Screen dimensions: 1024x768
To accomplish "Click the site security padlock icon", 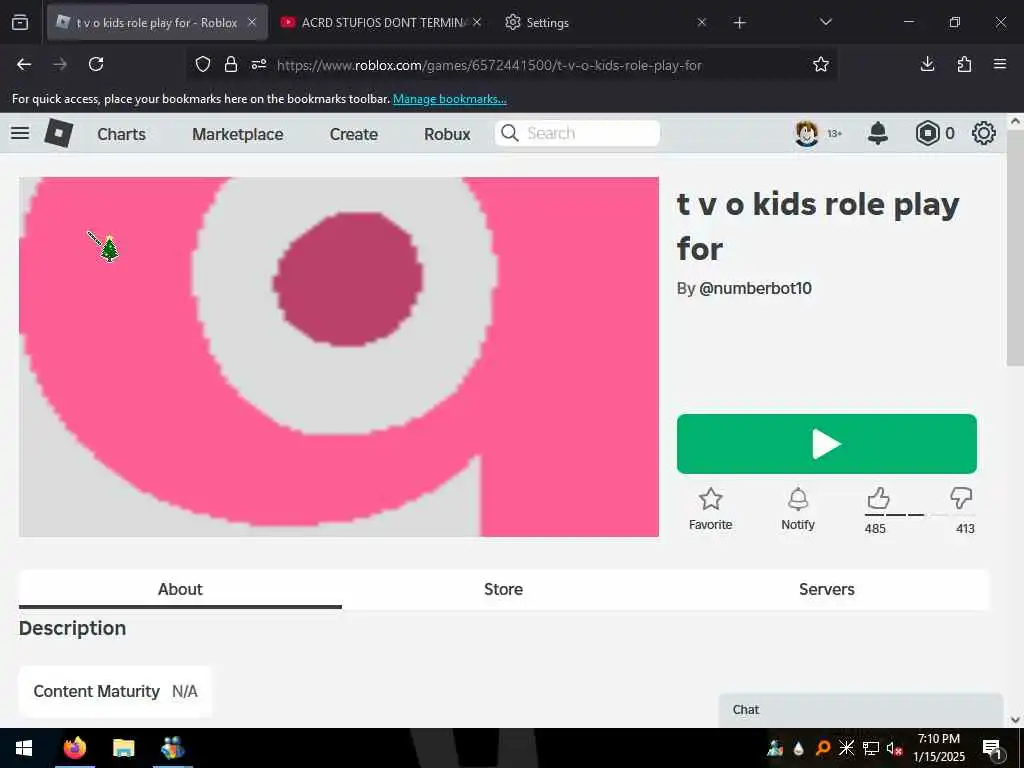I will tap(231, 64).
